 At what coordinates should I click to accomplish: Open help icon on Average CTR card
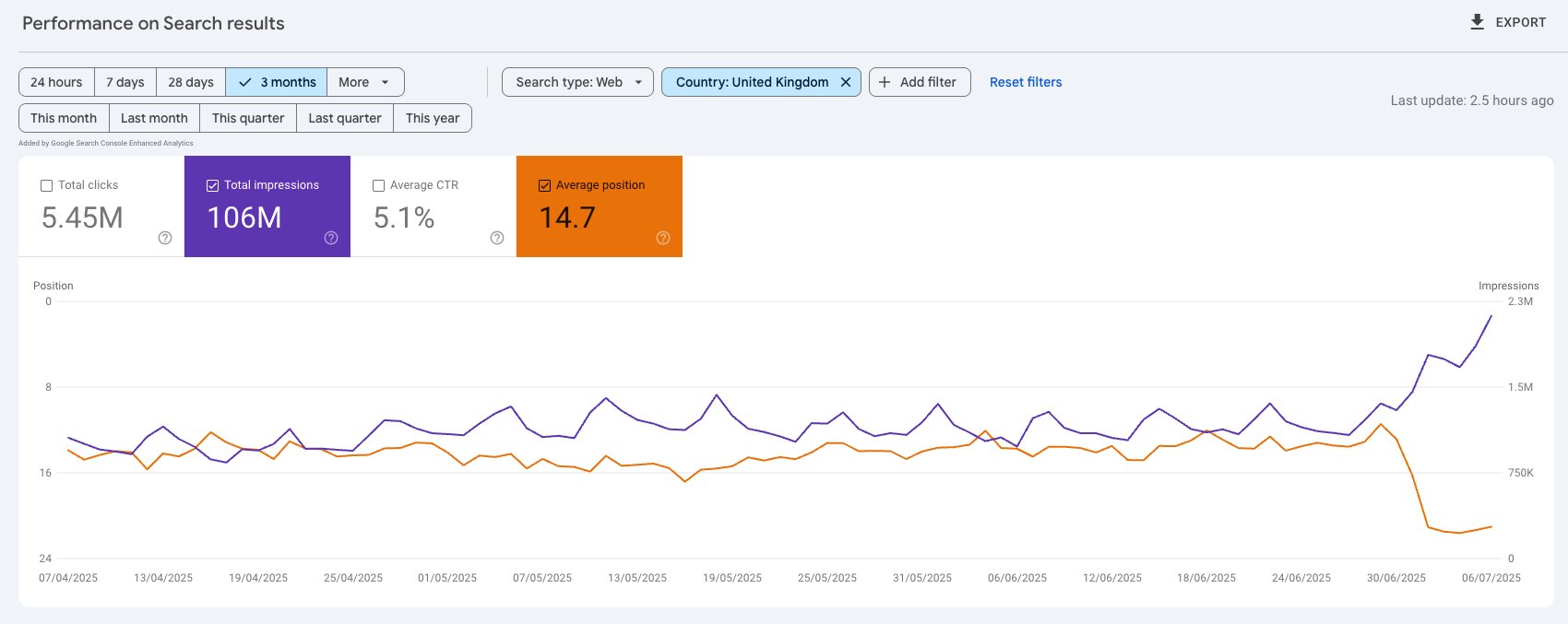(x=497, y=238)
